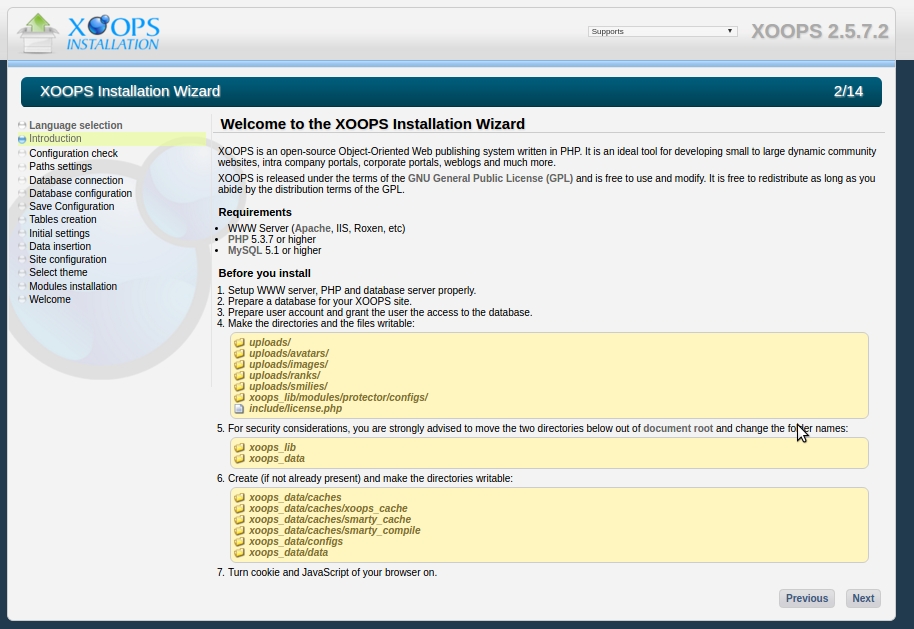Screen dimensions: 914x629
Task: Click the Requirements heading
Action: click(255, 213)
